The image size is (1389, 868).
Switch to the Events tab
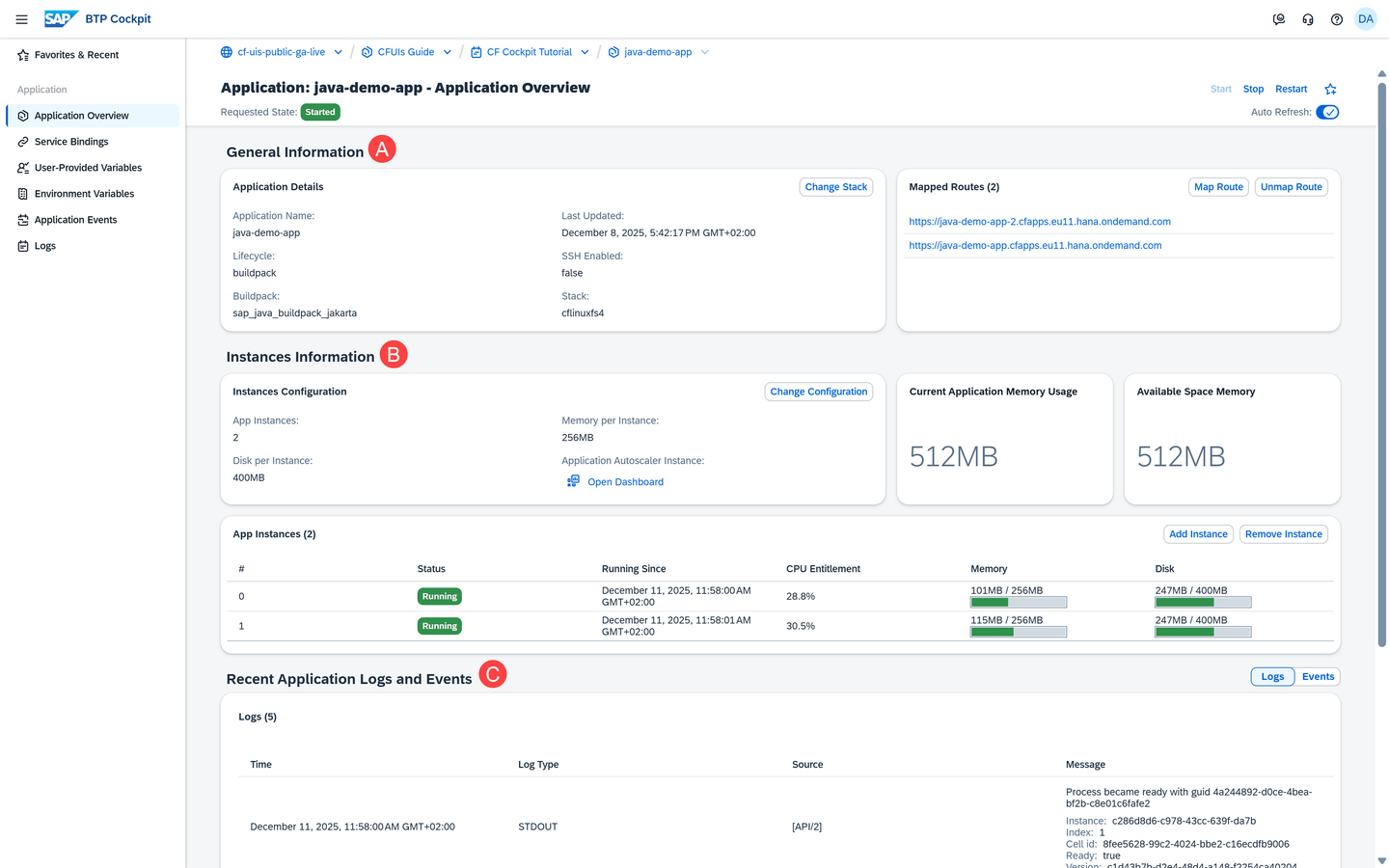click(x=1318, y=677)
